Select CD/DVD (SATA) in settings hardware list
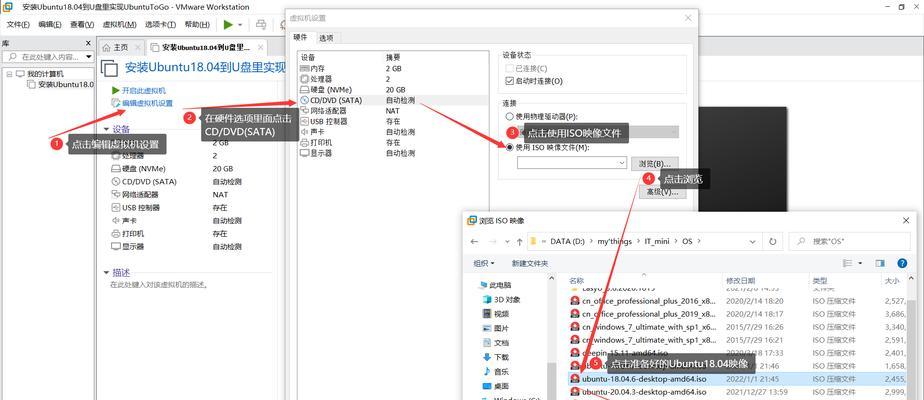 tap(393, 100)
